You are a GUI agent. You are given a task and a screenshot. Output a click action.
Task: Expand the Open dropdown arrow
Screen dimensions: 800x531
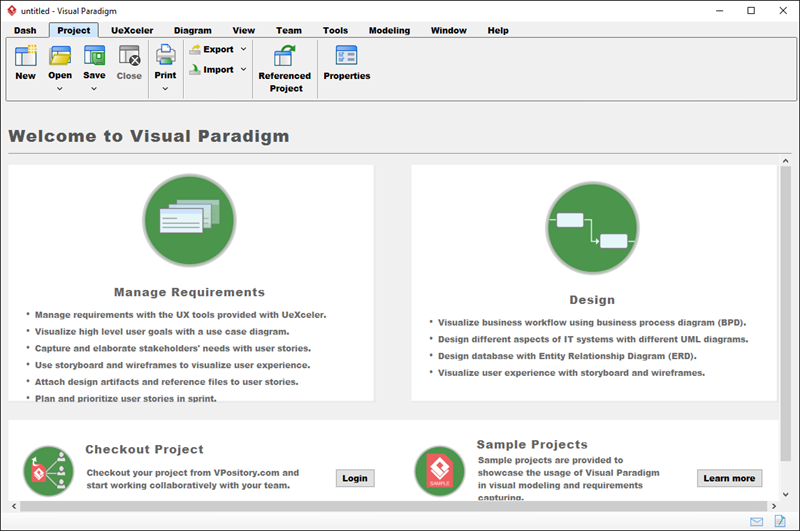(60, 89)
